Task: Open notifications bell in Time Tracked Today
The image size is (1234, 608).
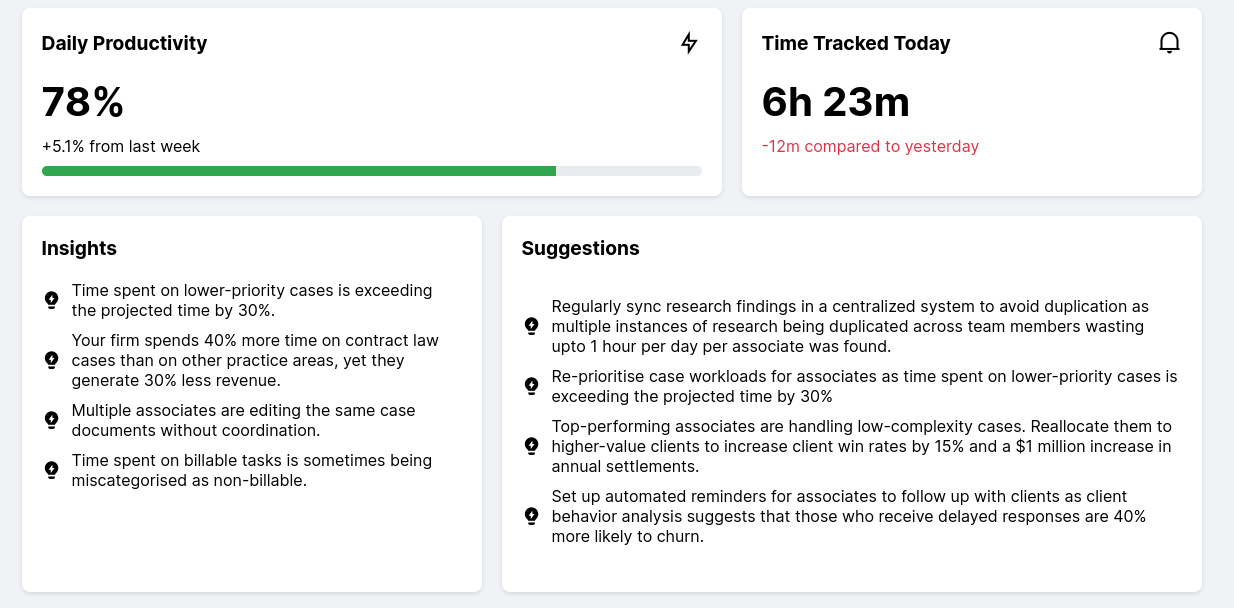Action: coord(1169,43)
